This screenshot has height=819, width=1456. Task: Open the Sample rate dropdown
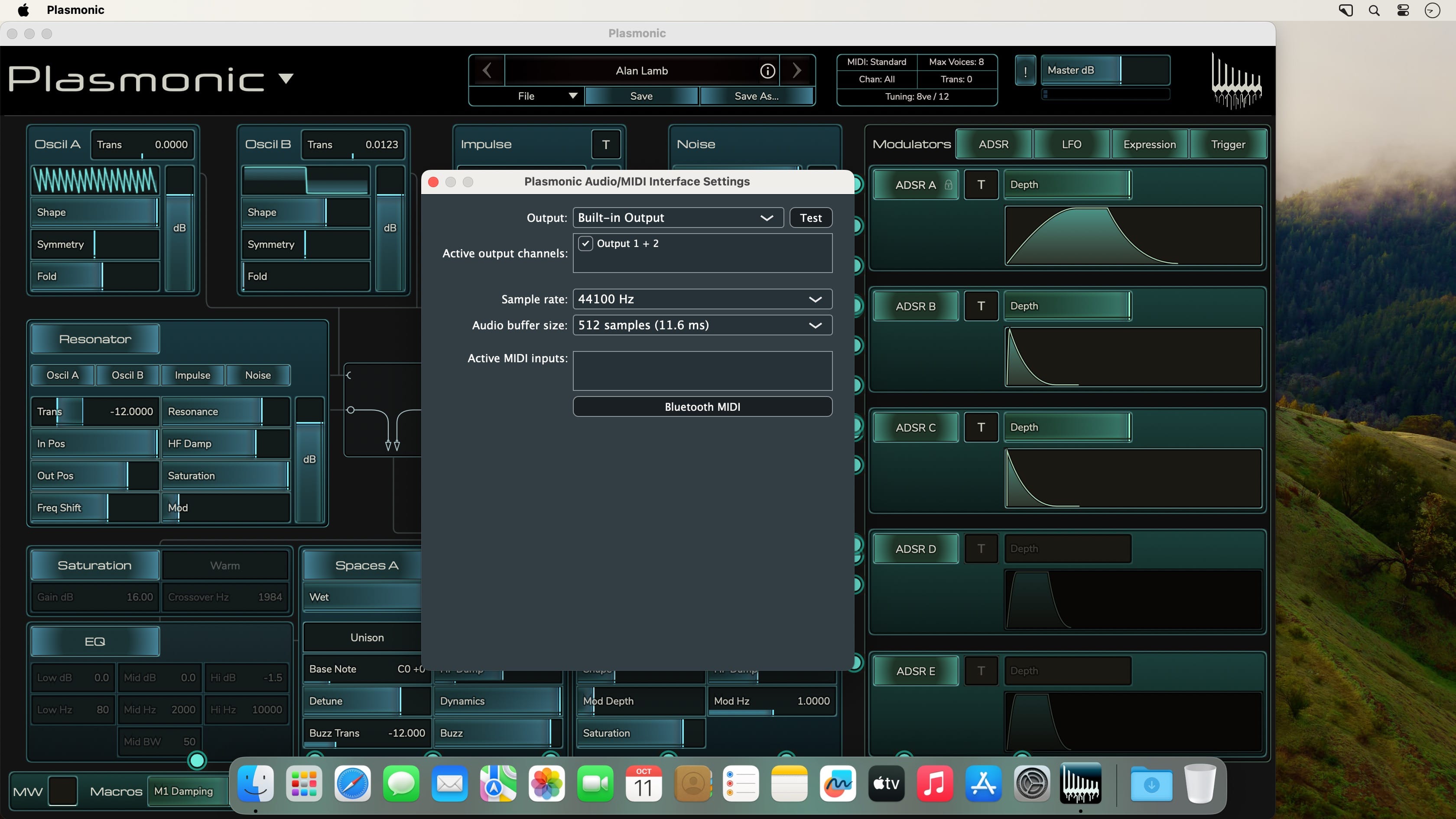pos(702,299)
